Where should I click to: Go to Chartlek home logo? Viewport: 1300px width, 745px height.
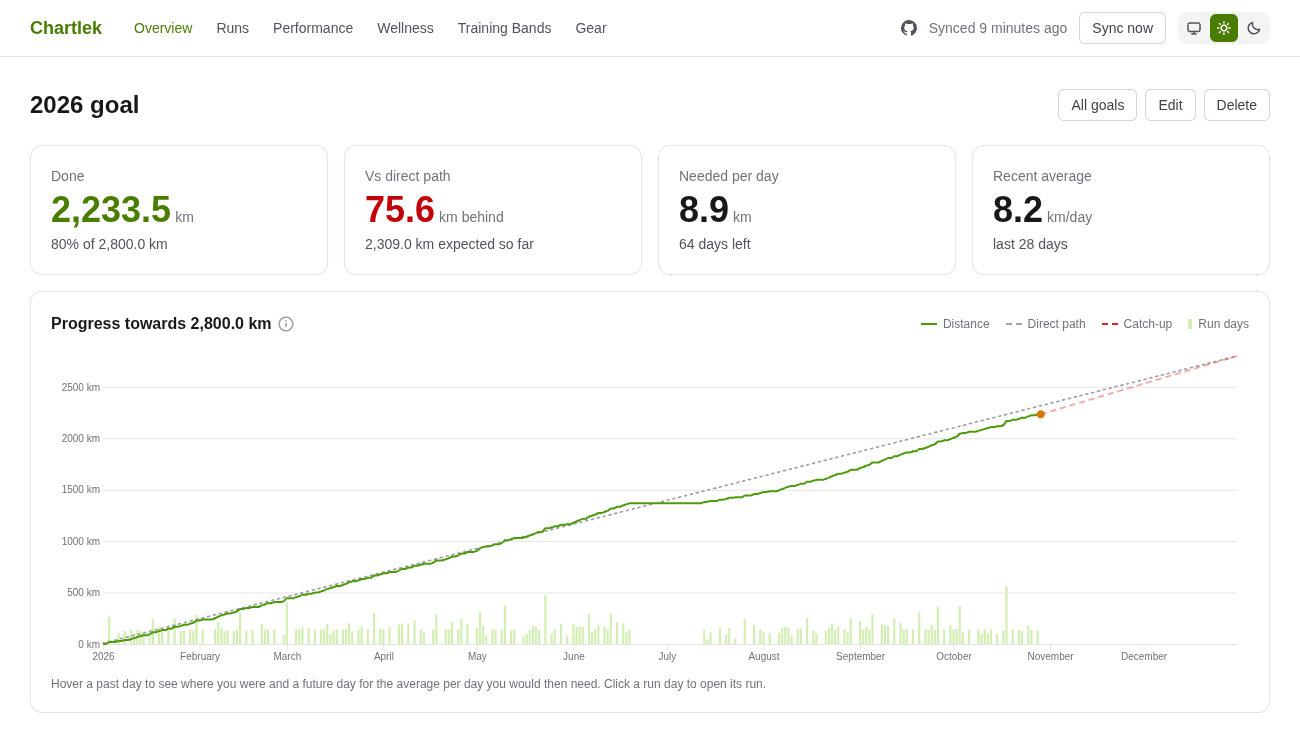tap(66, 28)
